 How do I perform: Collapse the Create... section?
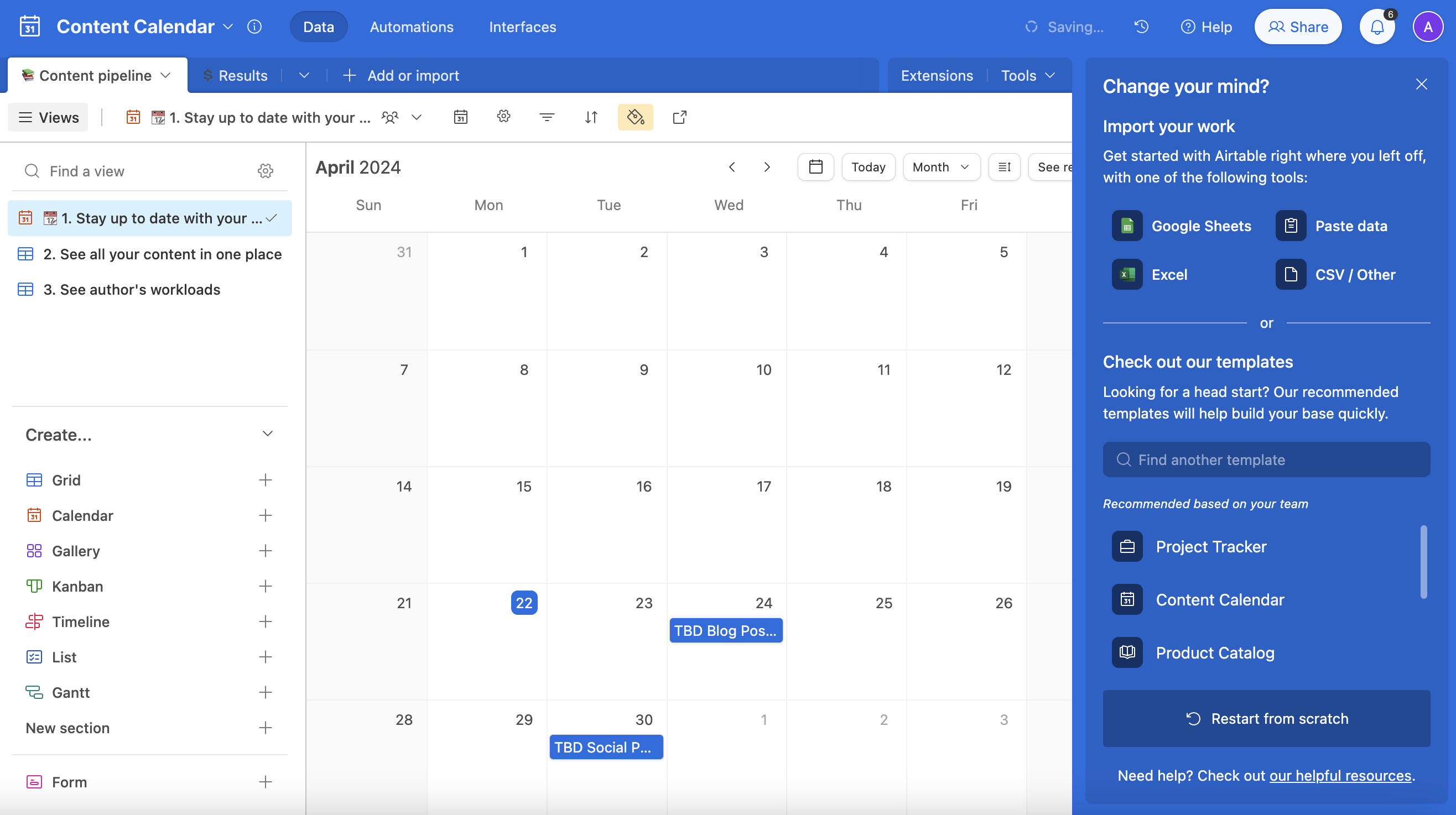pyautogui.click(x=267, y=433)
